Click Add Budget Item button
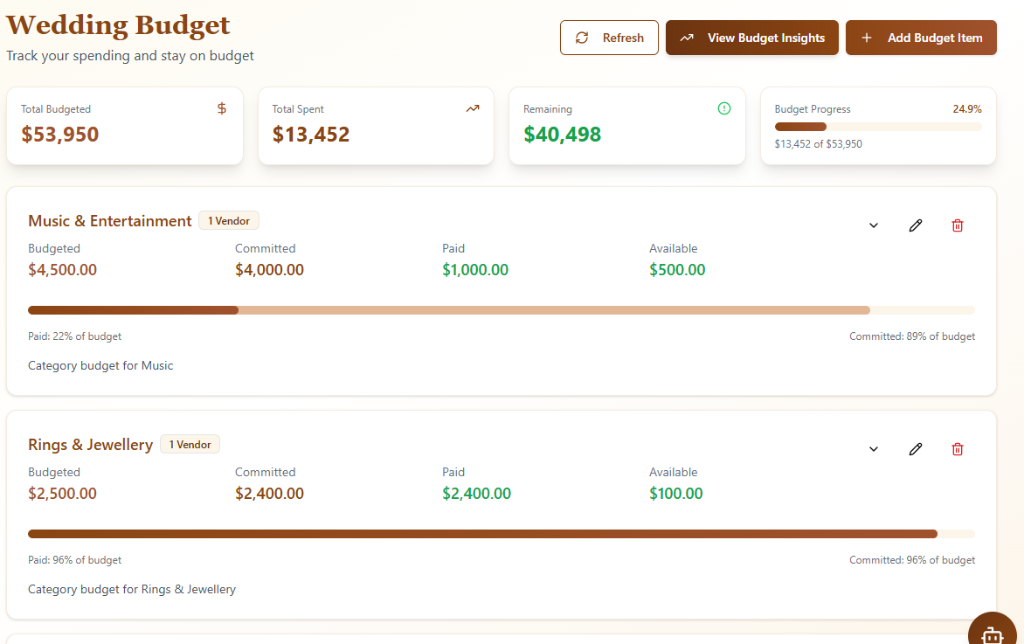 [921, 38]
